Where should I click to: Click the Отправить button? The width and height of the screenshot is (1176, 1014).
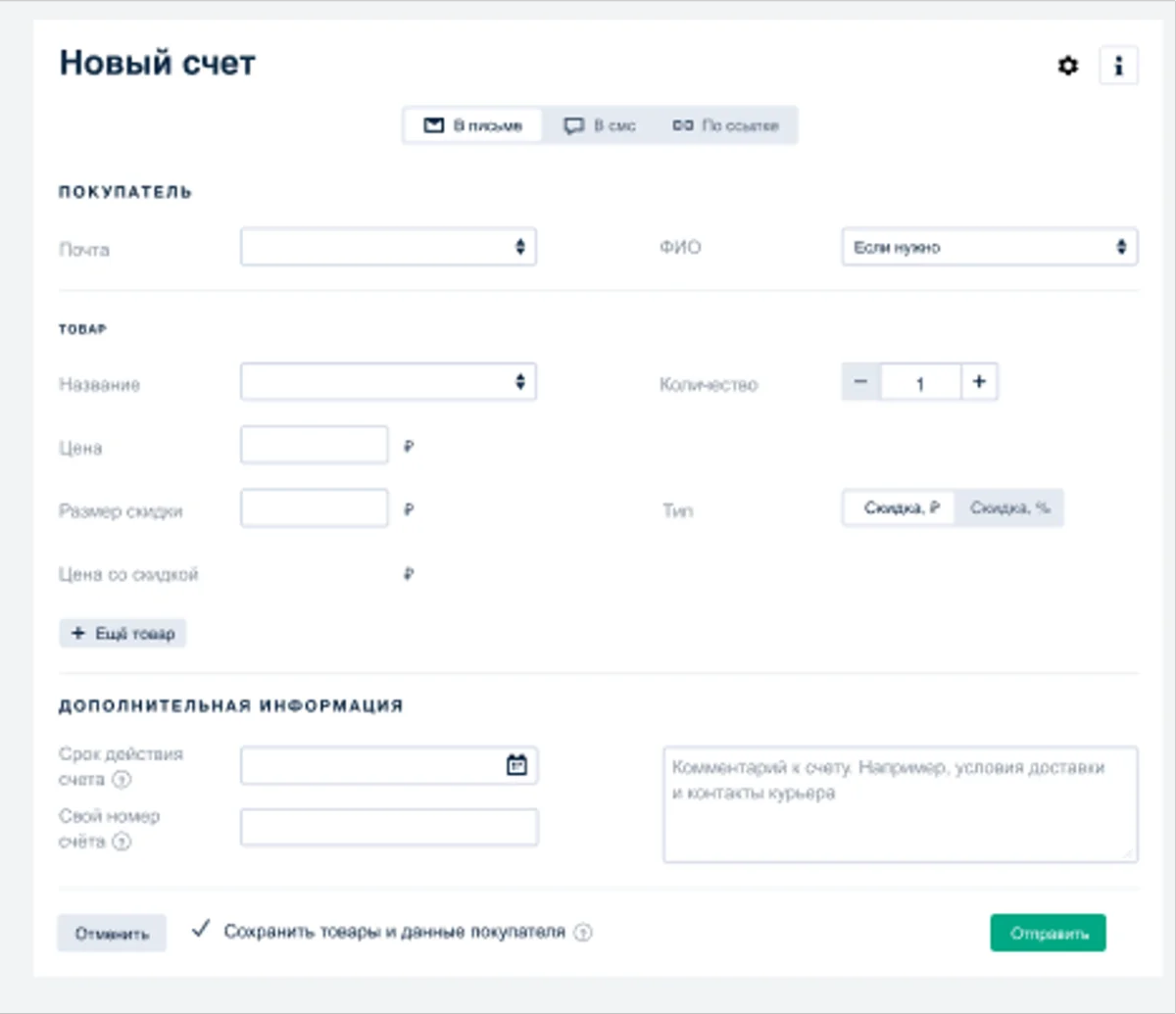[x=1048, y=933]
